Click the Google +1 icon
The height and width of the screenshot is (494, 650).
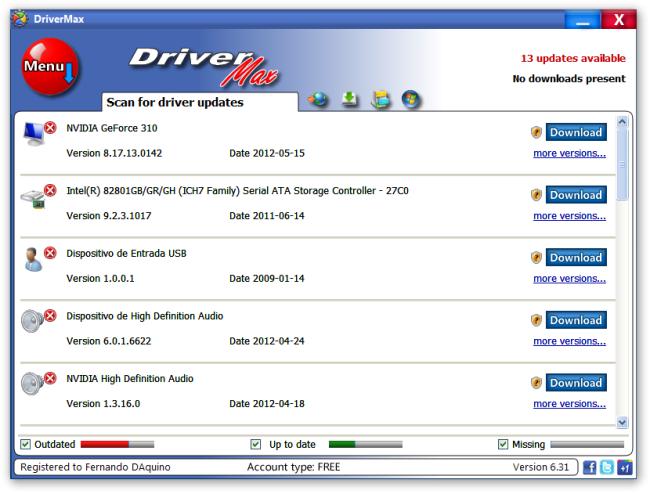(x=624, y=467)
